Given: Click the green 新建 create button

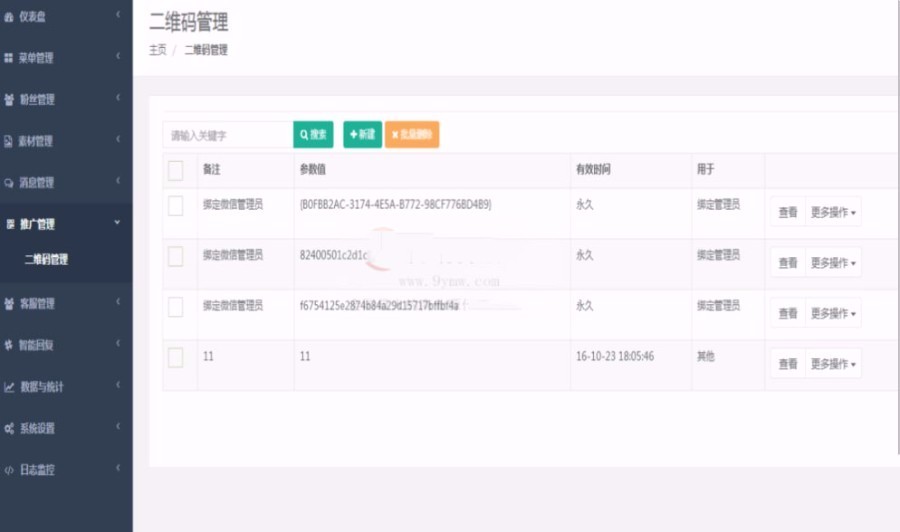Looking at the screenshot, I should point(363,134).
